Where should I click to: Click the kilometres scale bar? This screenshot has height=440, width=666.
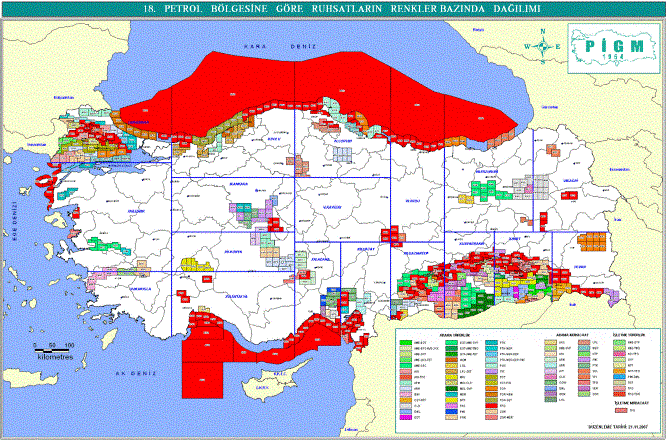(x=54, y=346)
